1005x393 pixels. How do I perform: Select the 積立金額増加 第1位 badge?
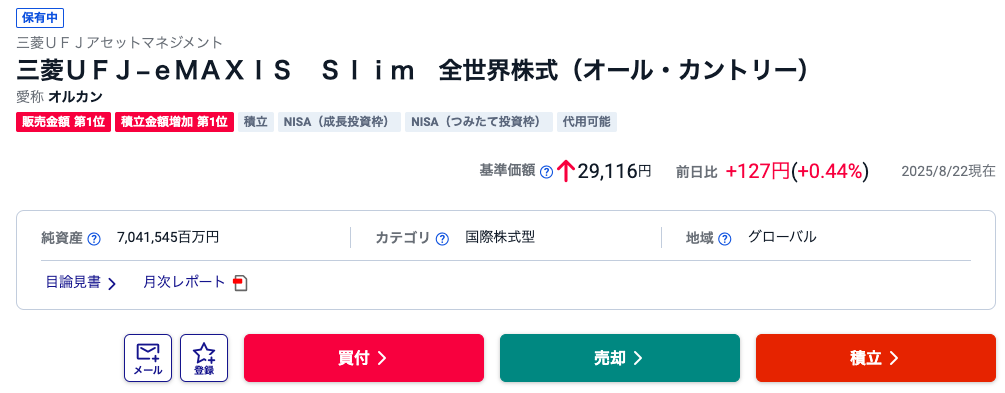[174, 122]
